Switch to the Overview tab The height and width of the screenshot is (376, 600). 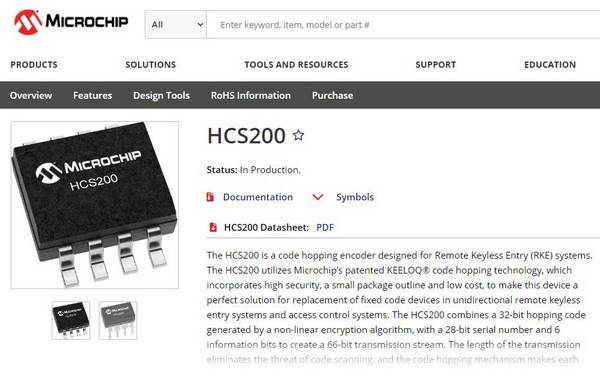click(x=31, y=95)
